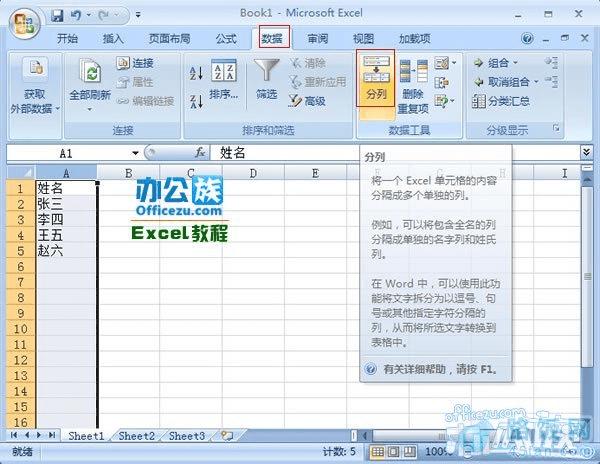
Task: Select row 7 header
Action: click(x=21, y=282)
